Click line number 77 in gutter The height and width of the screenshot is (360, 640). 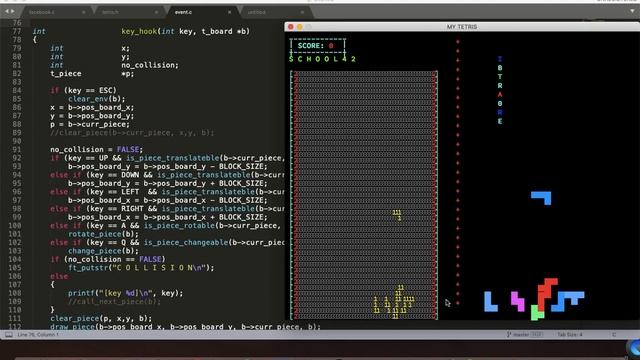[x=17, y=31]
